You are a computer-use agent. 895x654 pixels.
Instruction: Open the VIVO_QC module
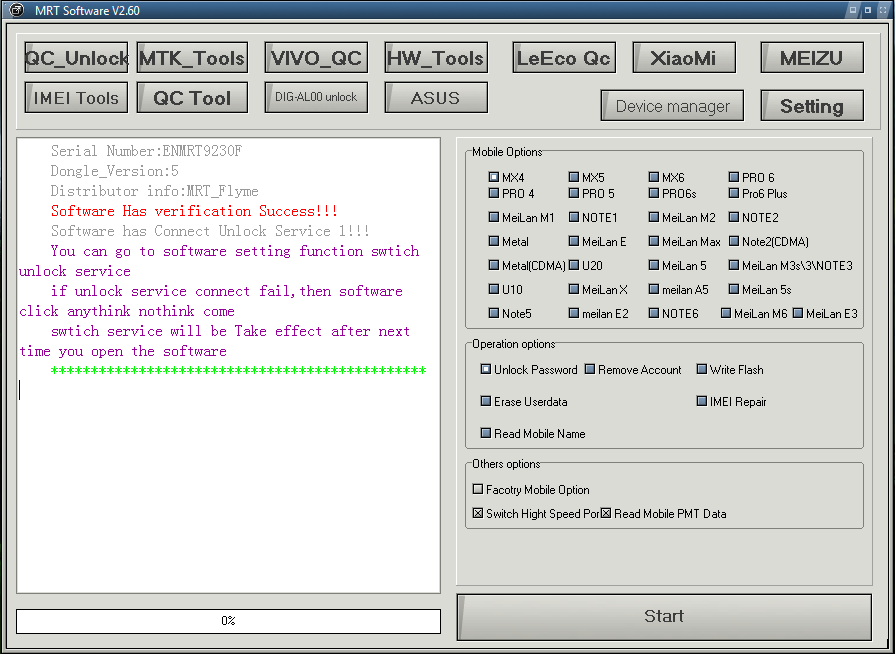pyautogui.click(x=316, y=58)
